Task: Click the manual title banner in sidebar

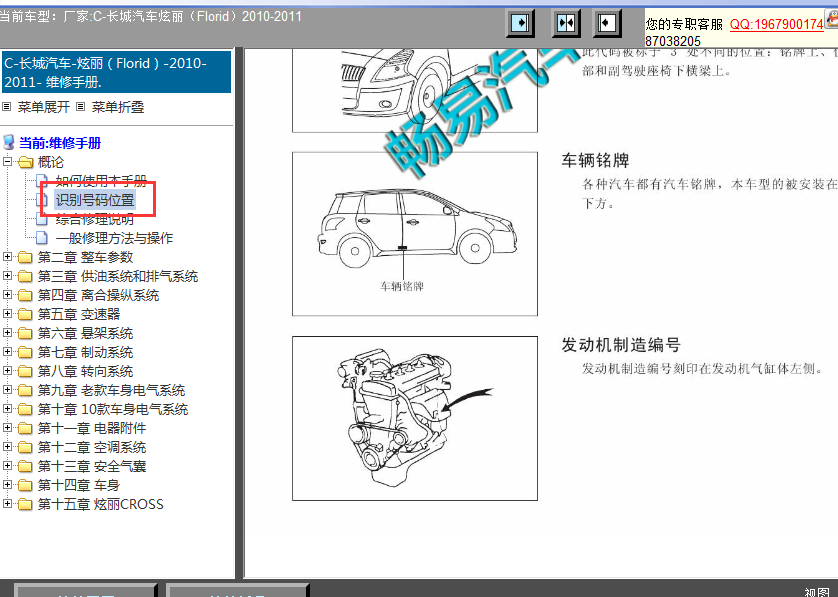Action: 117,72
